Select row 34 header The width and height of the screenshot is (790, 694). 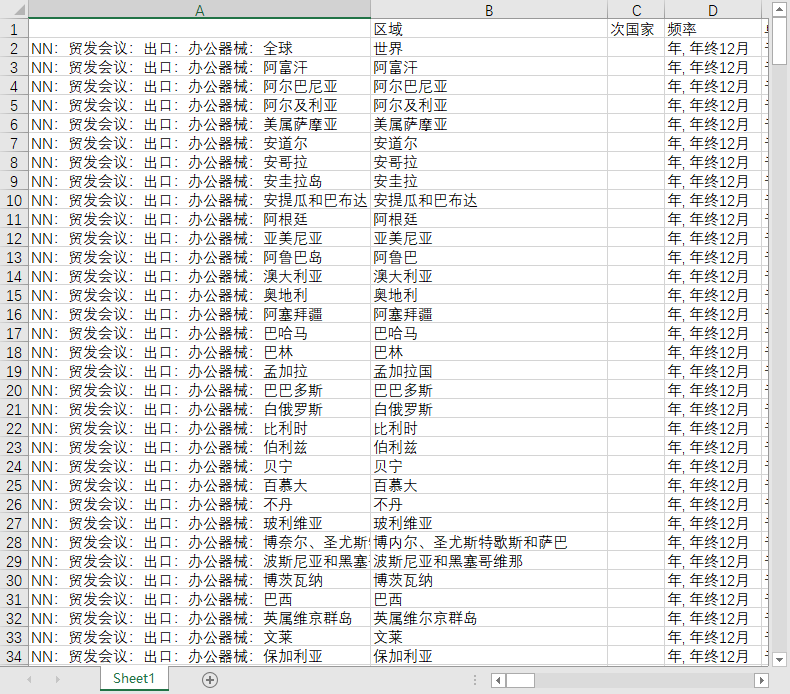click(14, 656)
